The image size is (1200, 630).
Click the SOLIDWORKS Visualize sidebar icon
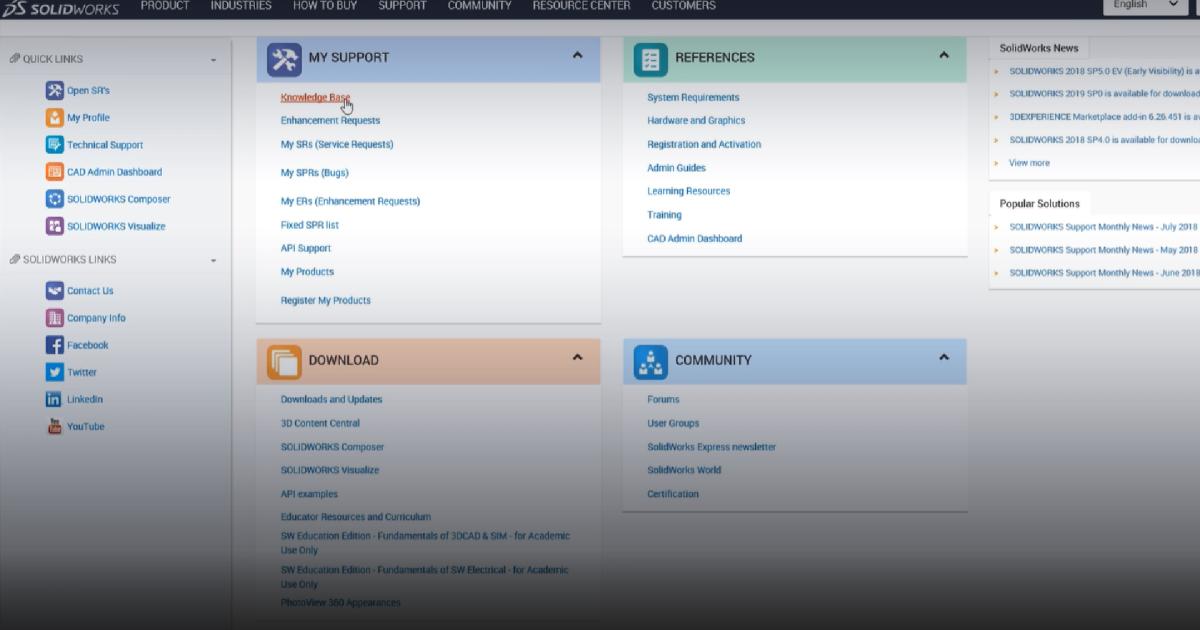pyautogui.click(x=54, y=226)
